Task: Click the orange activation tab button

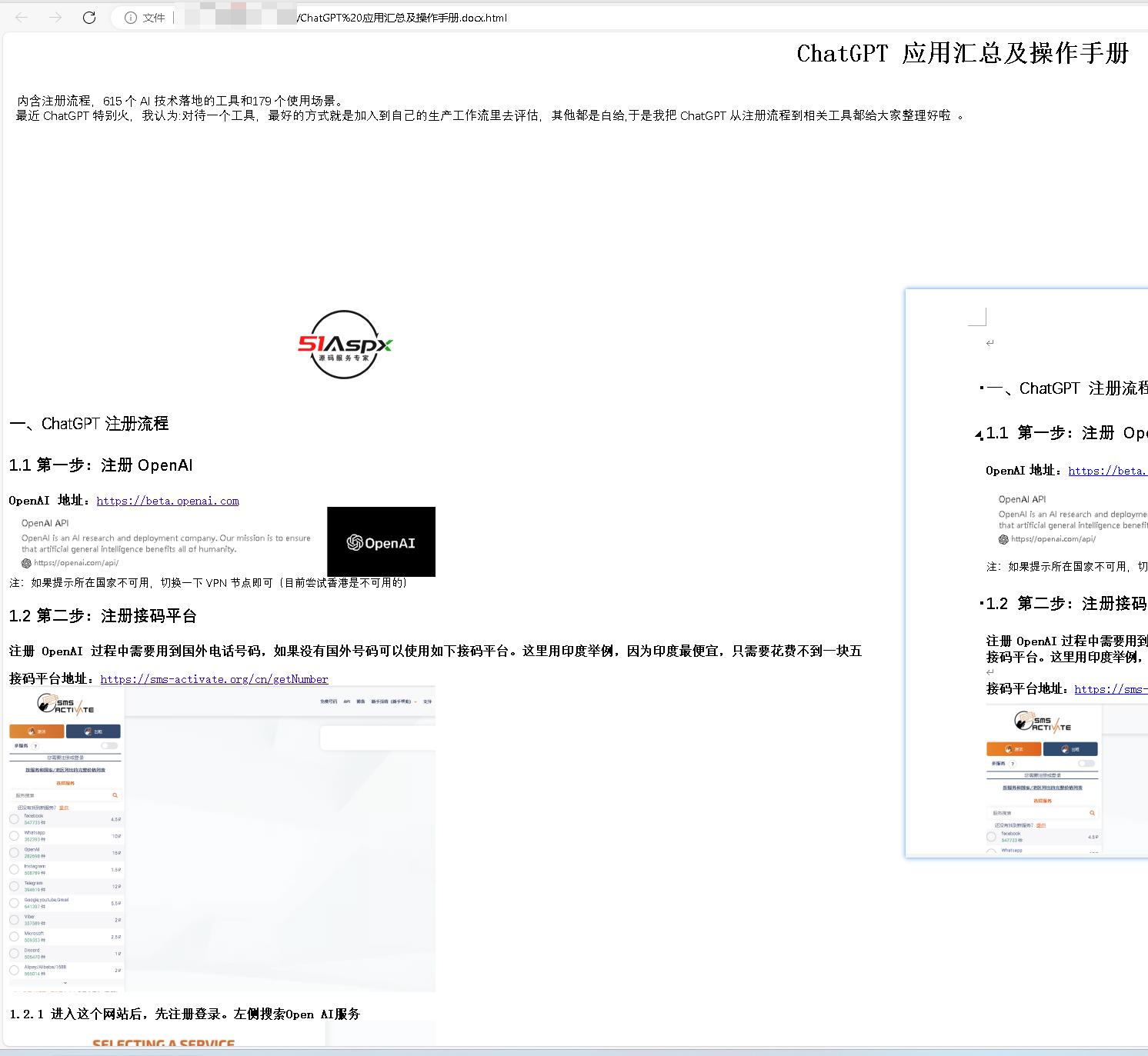Action: pos(36,731)
